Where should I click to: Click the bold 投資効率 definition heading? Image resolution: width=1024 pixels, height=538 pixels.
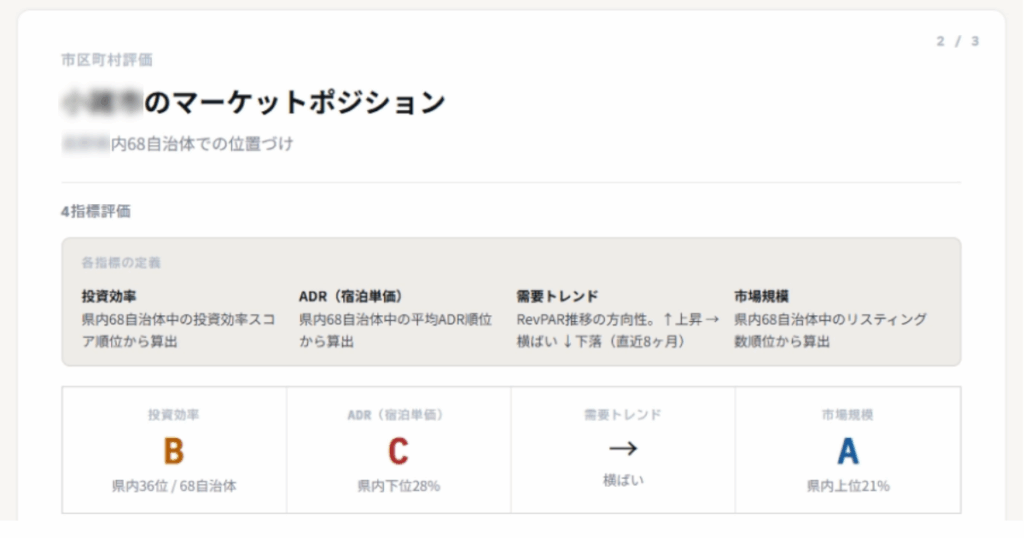(109, 296)
